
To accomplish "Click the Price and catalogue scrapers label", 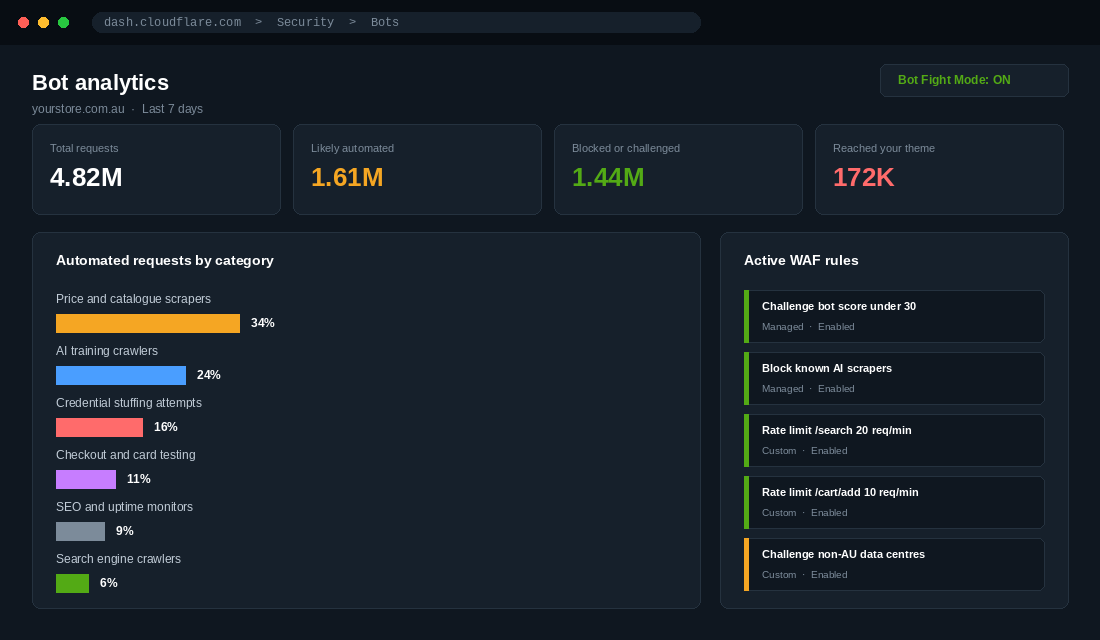I will pos(133,299).
